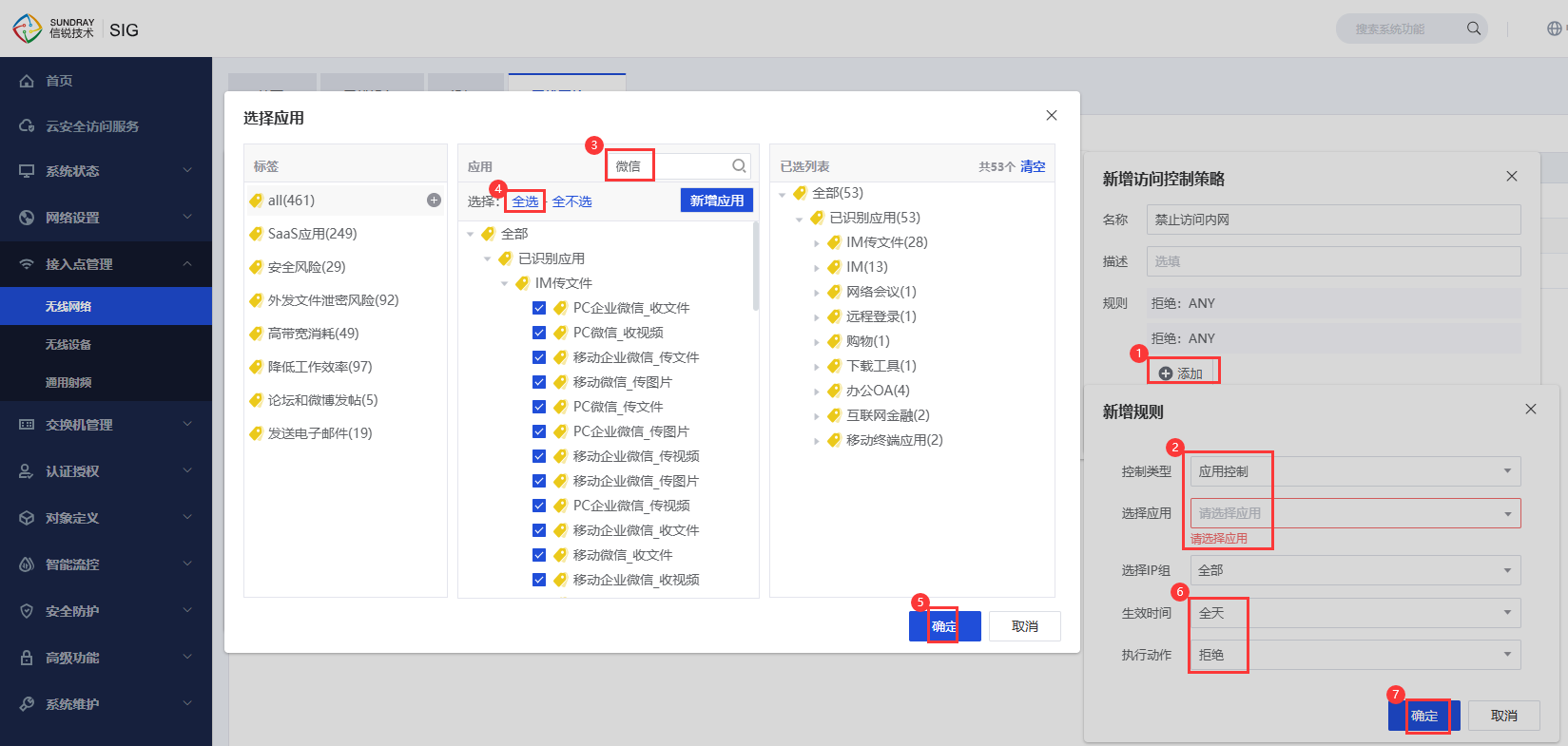Image resolution: width=1568 pixels, height=746 pixels.
Task: Open the 生效时间 dropdown
Action: pyautogui.click(x=1355, y=613)
